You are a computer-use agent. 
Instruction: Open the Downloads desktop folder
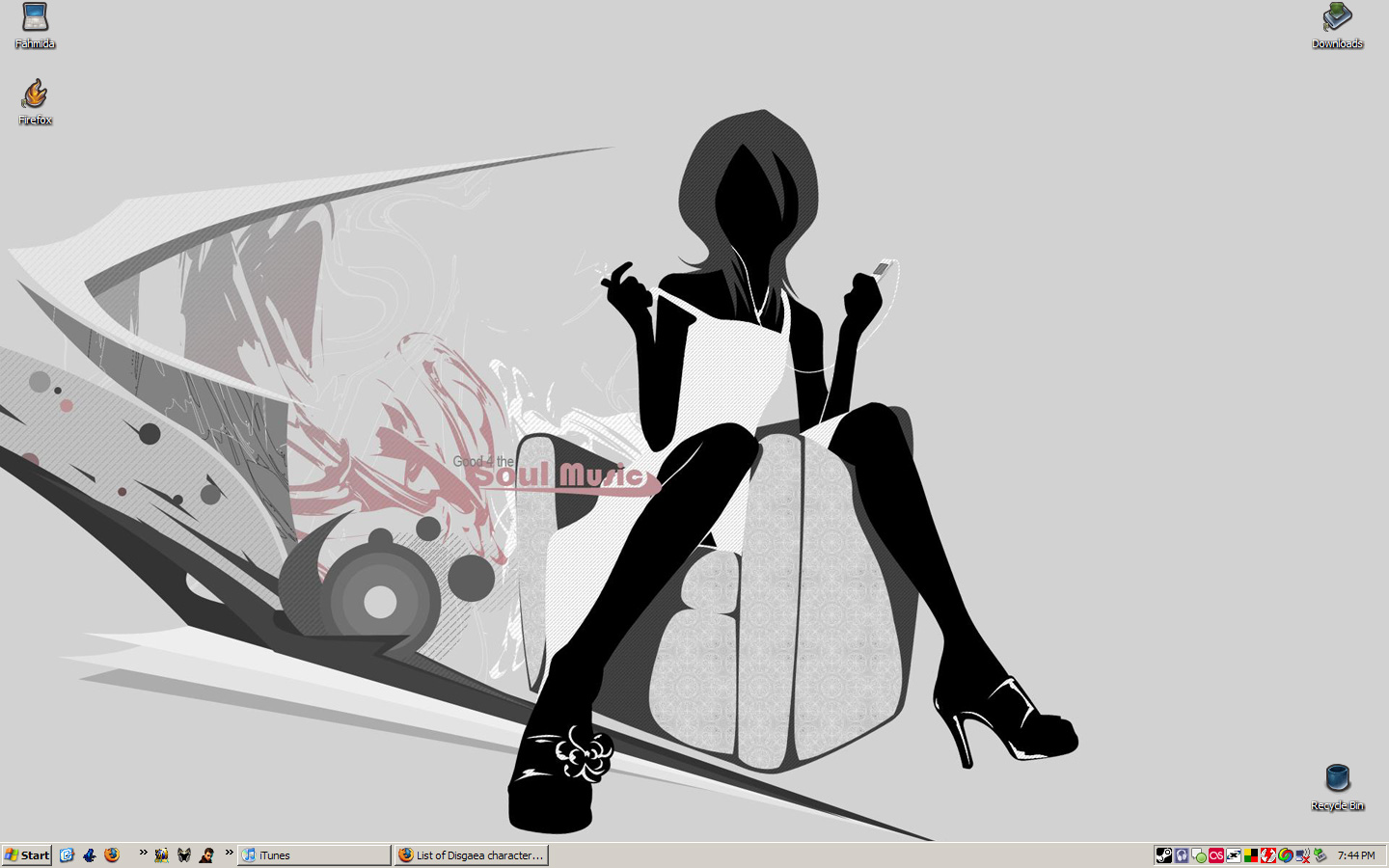coord(1337,26)
